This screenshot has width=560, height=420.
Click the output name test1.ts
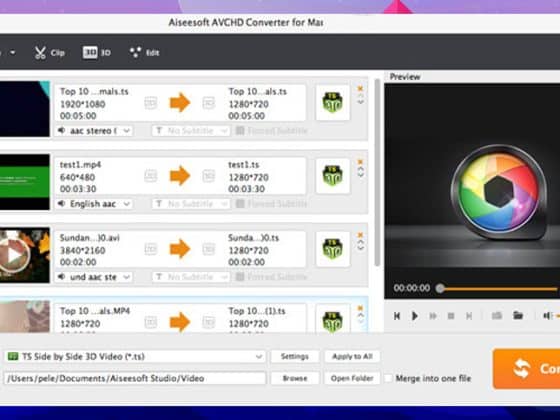[x=244, y=165]
